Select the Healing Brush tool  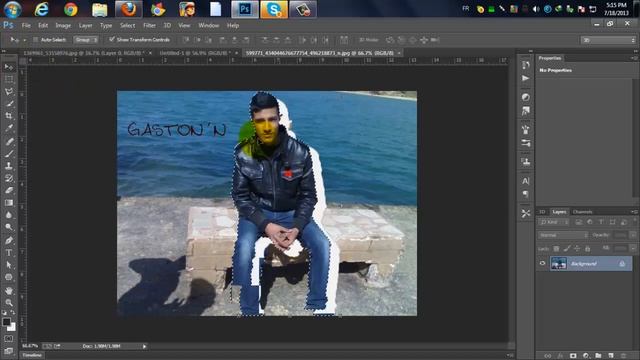tap(9, 141)
